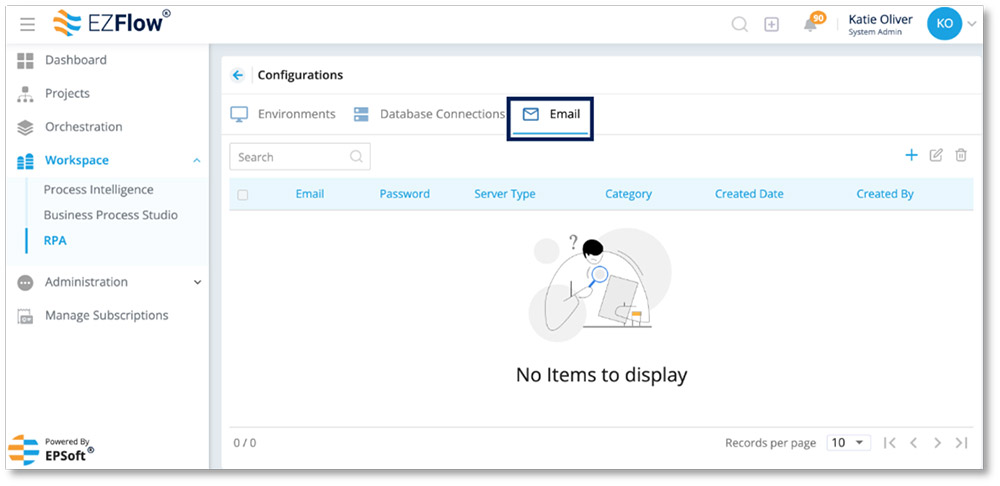This screenshot has height=486, width=1000.
Task: Expand the user profile dropdown arrow
Action: click(x=972, y=24)
